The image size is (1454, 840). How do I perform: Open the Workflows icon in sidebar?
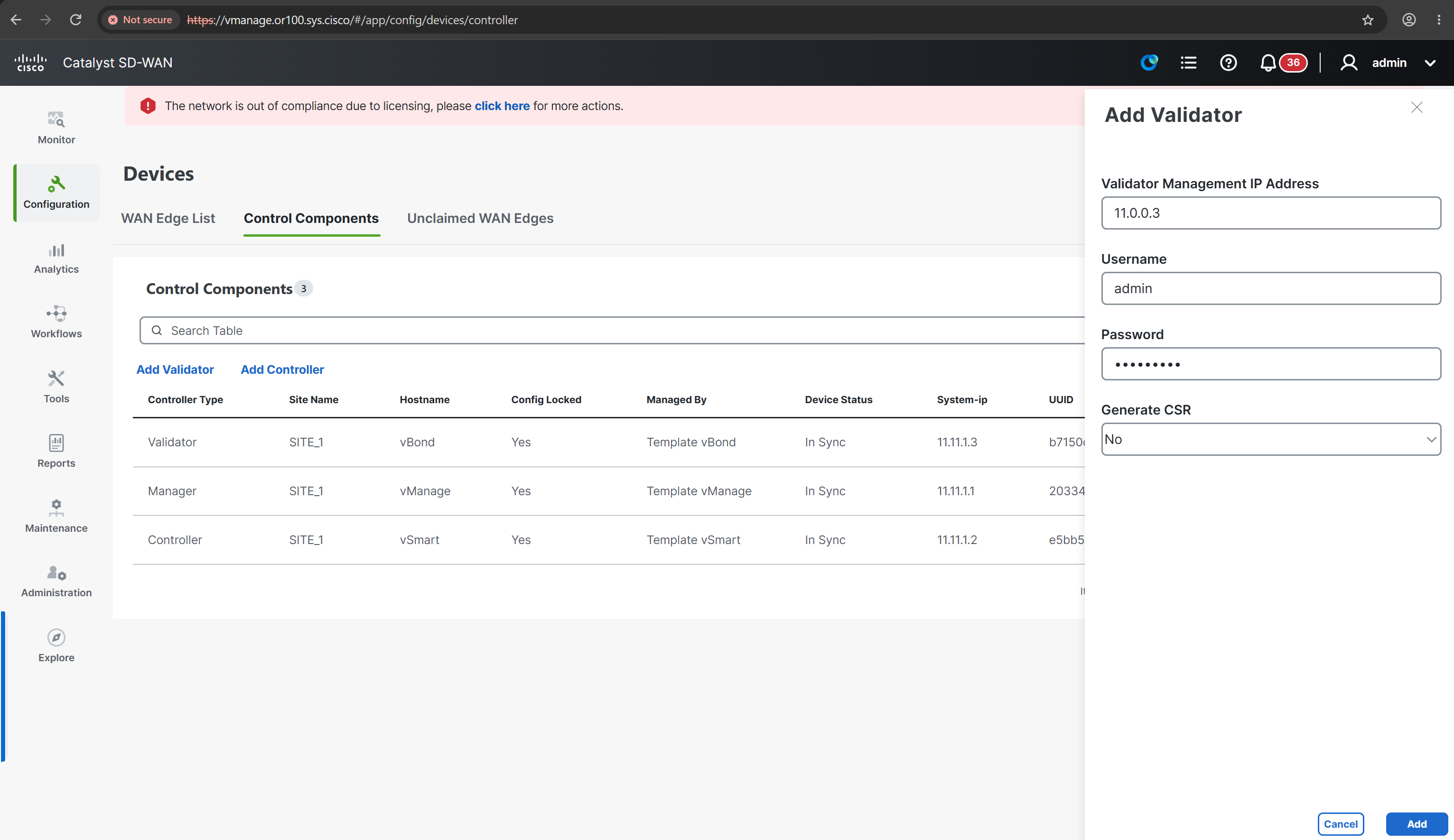pos(56,314)
